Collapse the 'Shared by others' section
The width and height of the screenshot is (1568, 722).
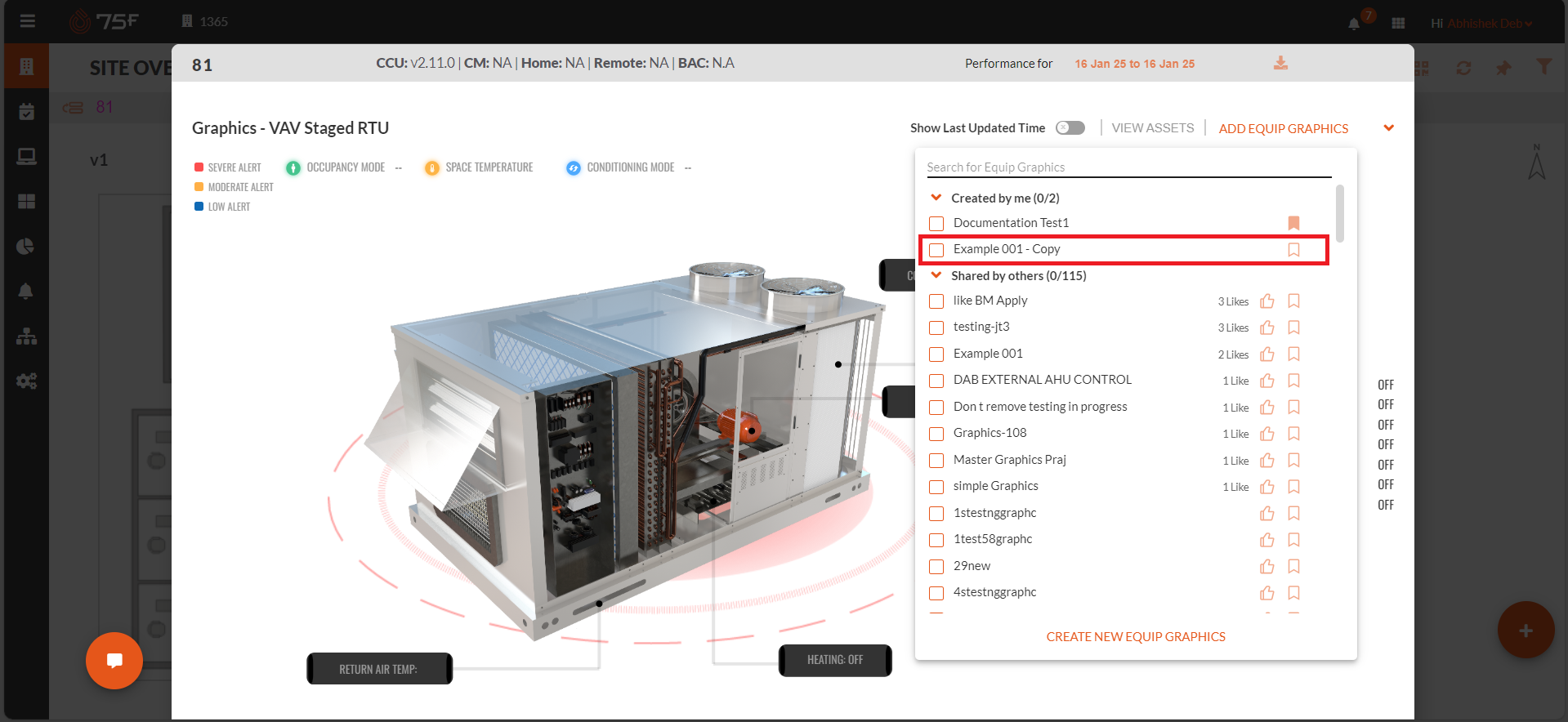[x=936, y=275]
